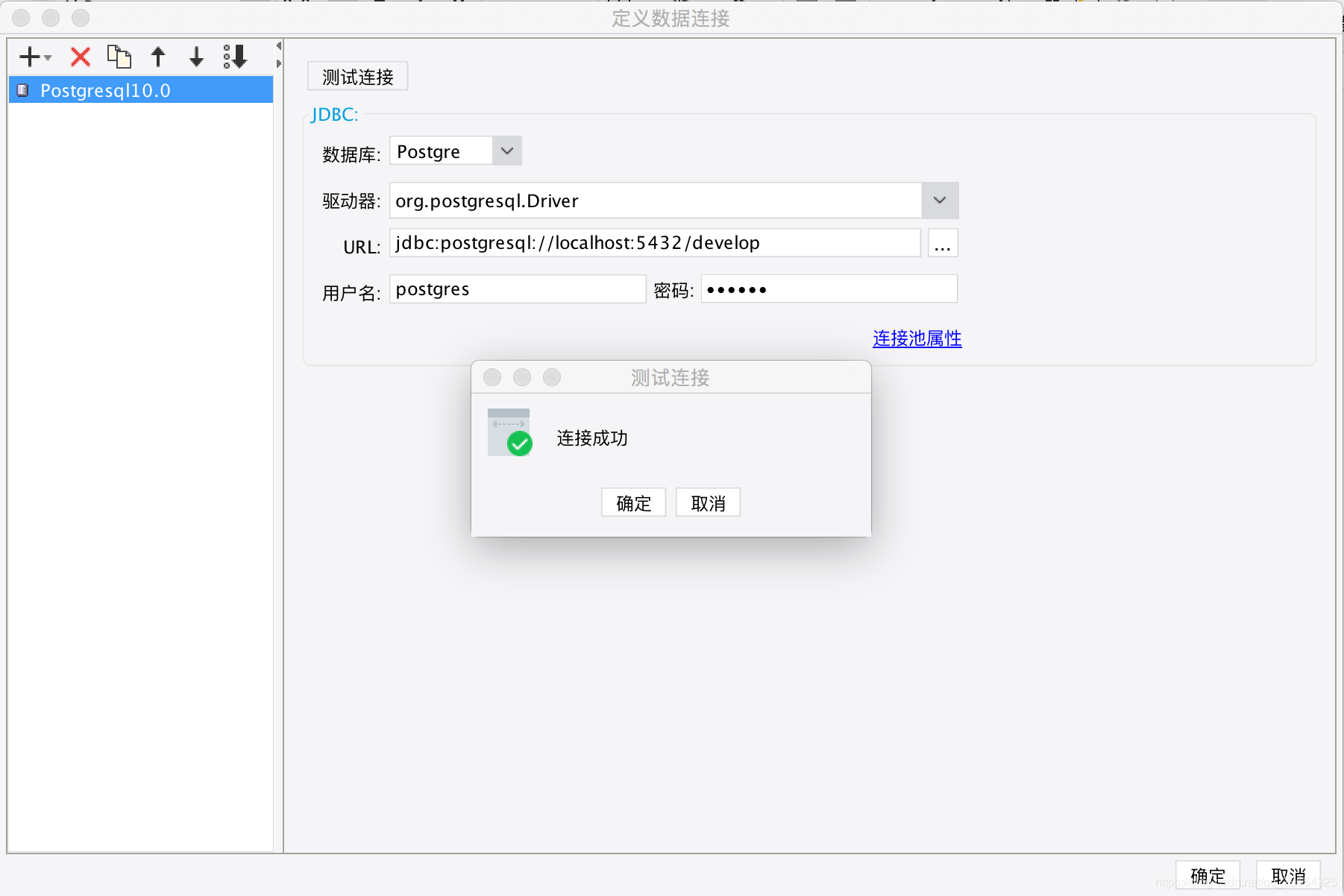Image resolution: width=1344 pixels, height=896 pixels.
Task: Click the 测试连接 test connection button
Action: [x=357, y=77]
